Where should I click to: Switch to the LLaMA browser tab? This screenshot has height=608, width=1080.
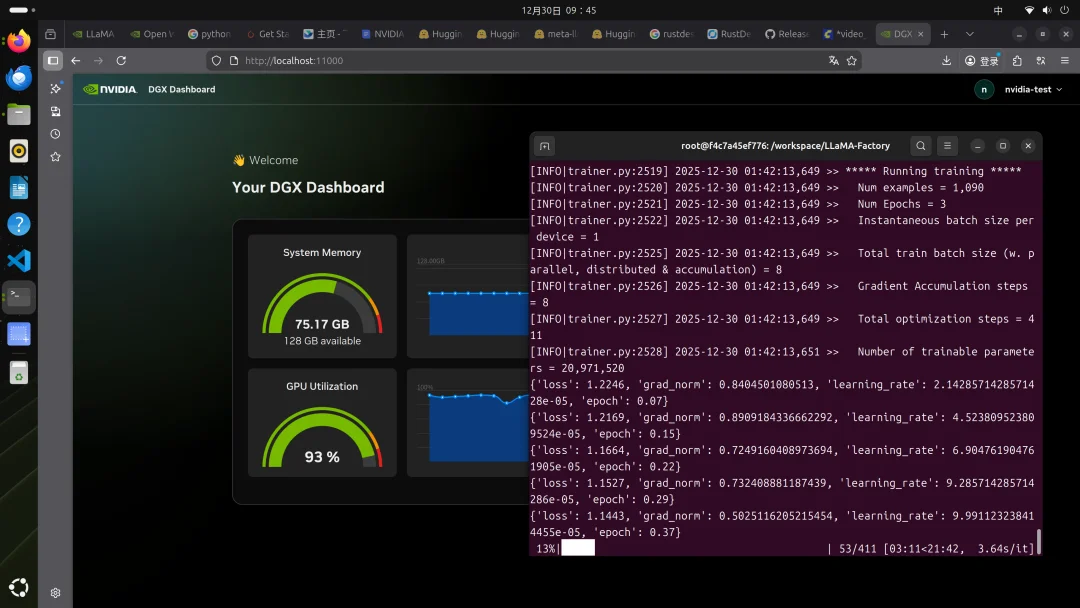(94, 34)
